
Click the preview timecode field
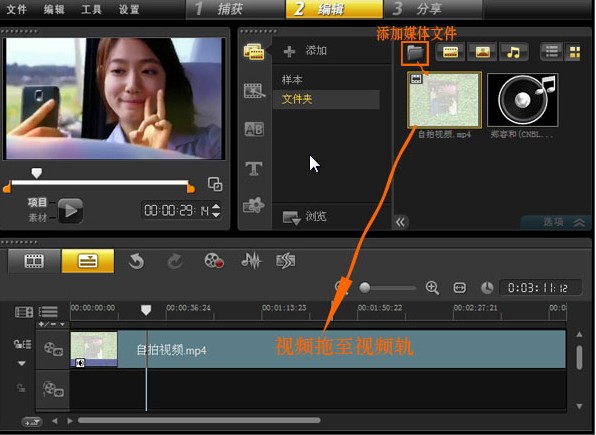coord(176,210)
